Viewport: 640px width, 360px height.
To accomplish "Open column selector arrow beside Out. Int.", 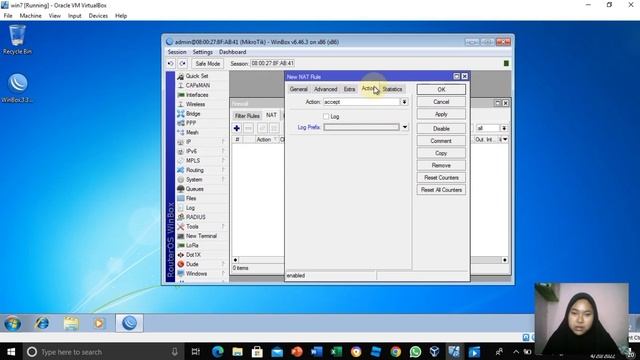I will 505,140.
